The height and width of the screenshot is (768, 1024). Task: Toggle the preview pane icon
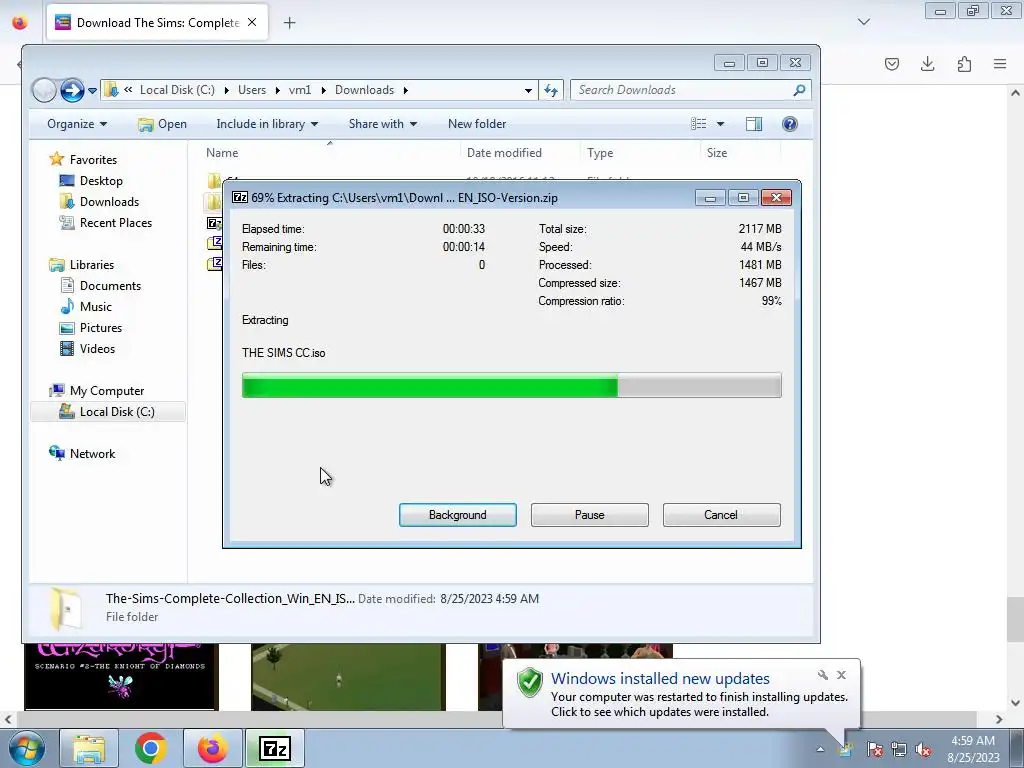(x=754, y=123)
